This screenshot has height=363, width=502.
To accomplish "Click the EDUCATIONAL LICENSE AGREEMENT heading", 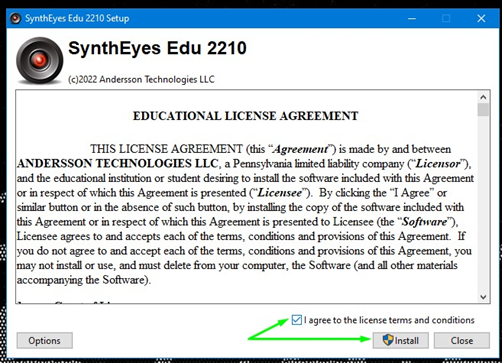I will (x=245, y=116).
